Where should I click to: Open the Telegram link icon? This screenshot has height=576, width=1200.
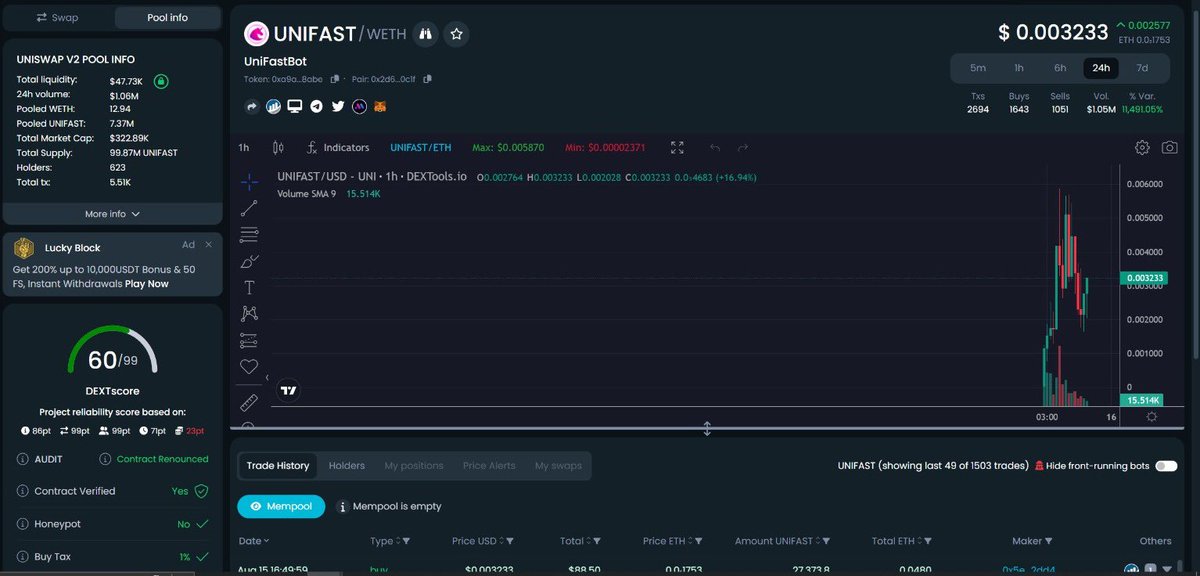(x=316, y=106)
